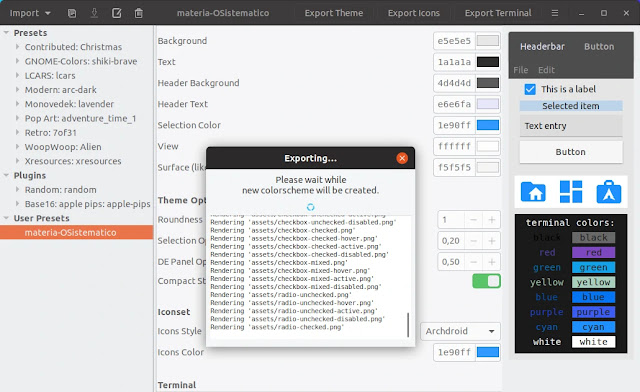Click the rename preset pencil icon
Image resolution: width=640 pixels, height=392 pixels.
(117, 13)
